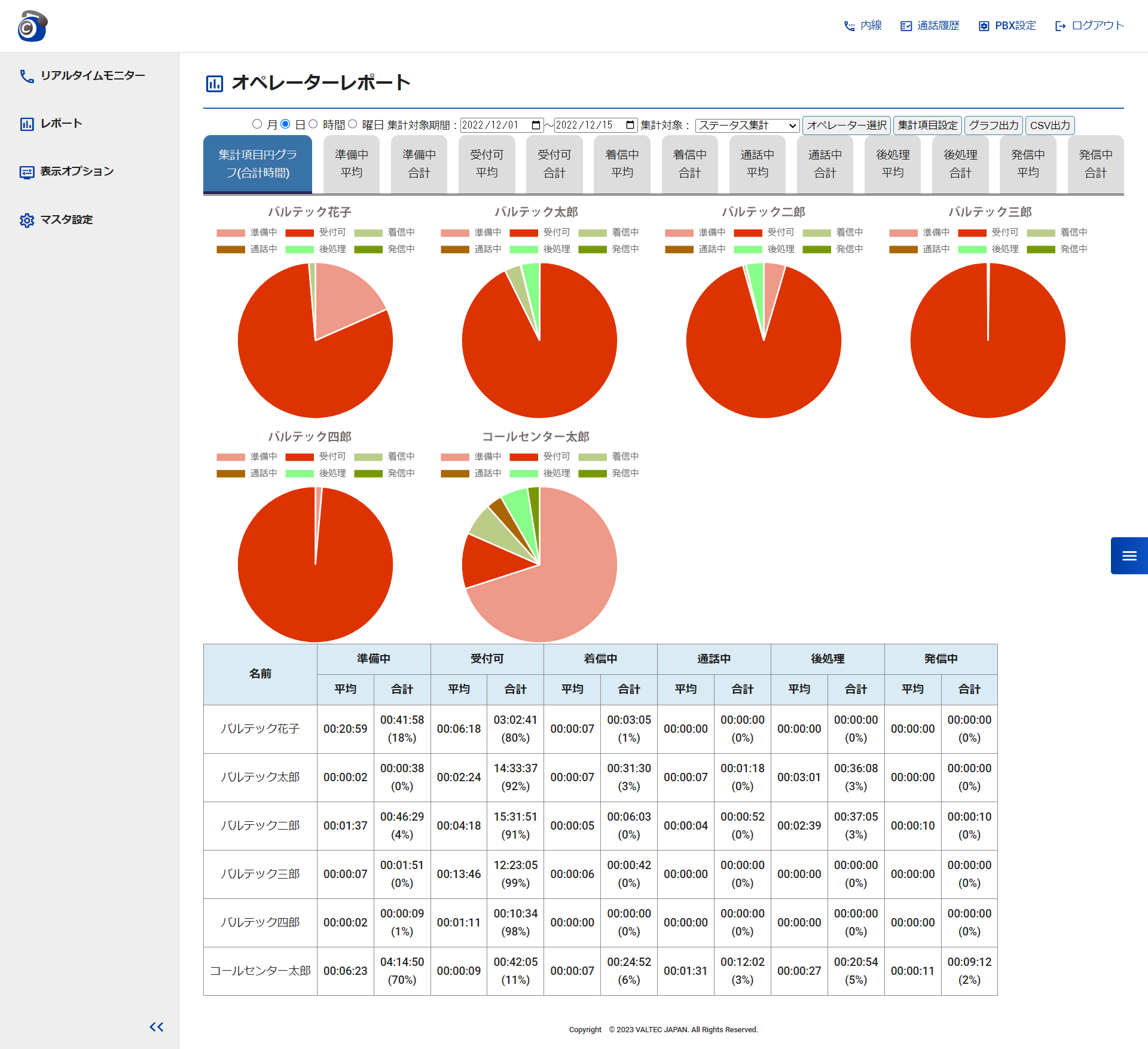
Task: Click the ログアウト link
Action: pyautogui.click(x=1098, y=26)
